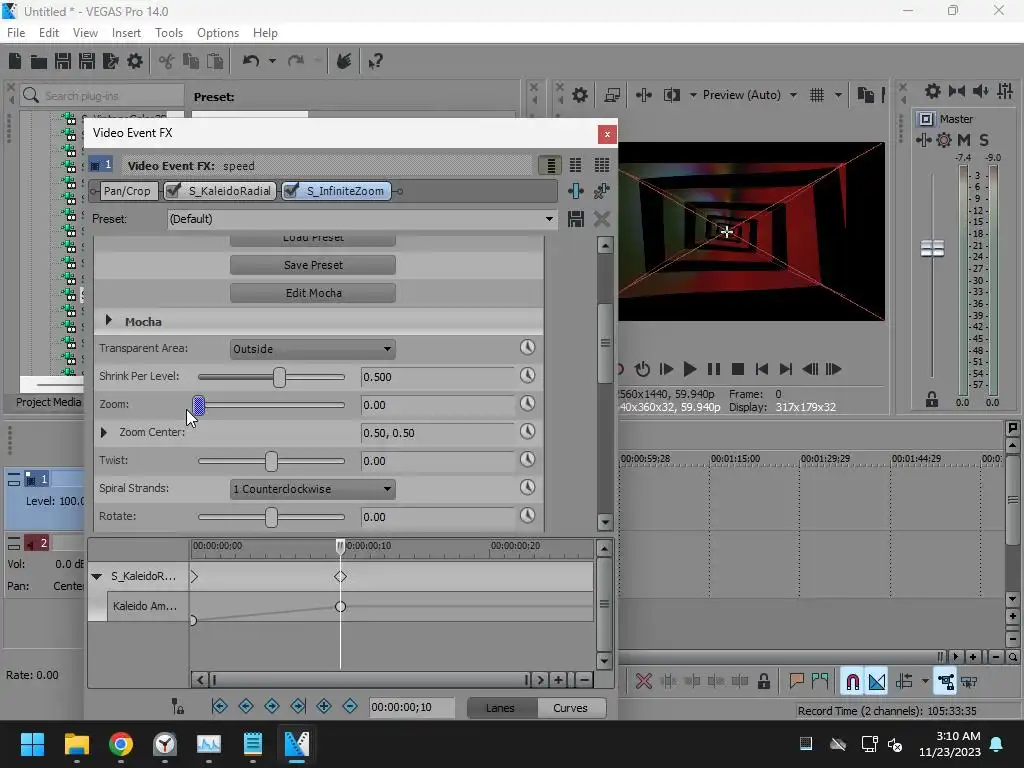Toggle animation for Shrink Per Level
Screen dimensions: 1024x768
(x=527, y=376)
